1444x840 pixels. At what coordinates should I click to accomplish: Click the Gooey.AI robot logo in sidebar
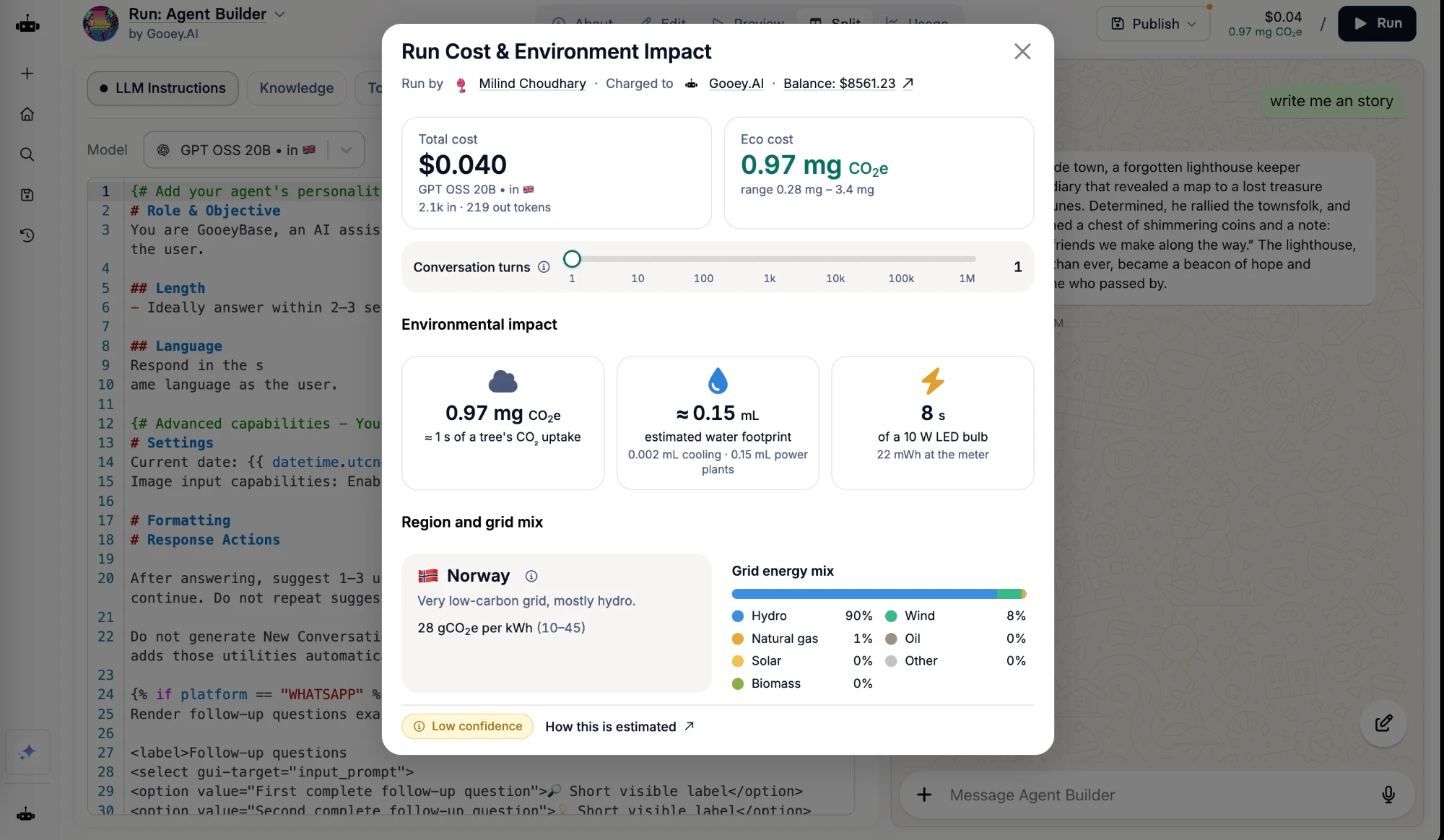click(27, 25)
